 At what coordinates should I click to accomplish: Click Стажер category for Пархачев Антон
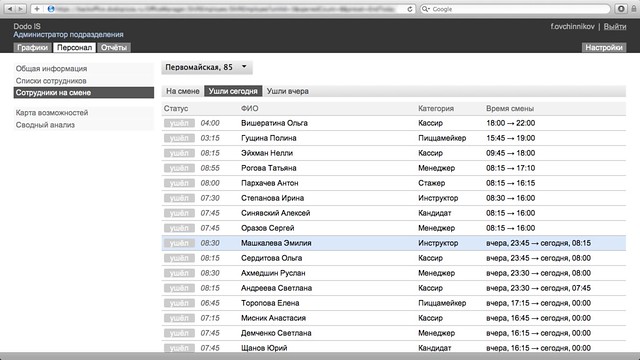431,183
